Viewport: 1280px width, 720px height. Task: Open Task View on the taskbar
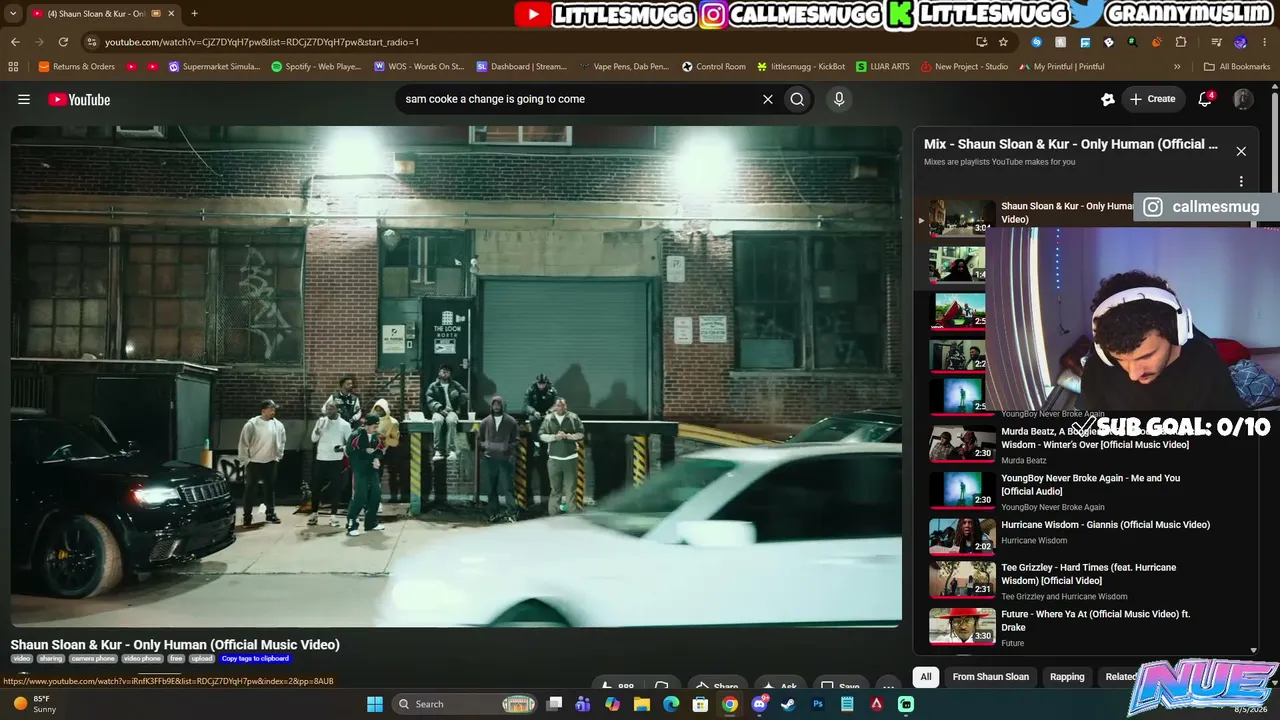[x=555, y=704]
